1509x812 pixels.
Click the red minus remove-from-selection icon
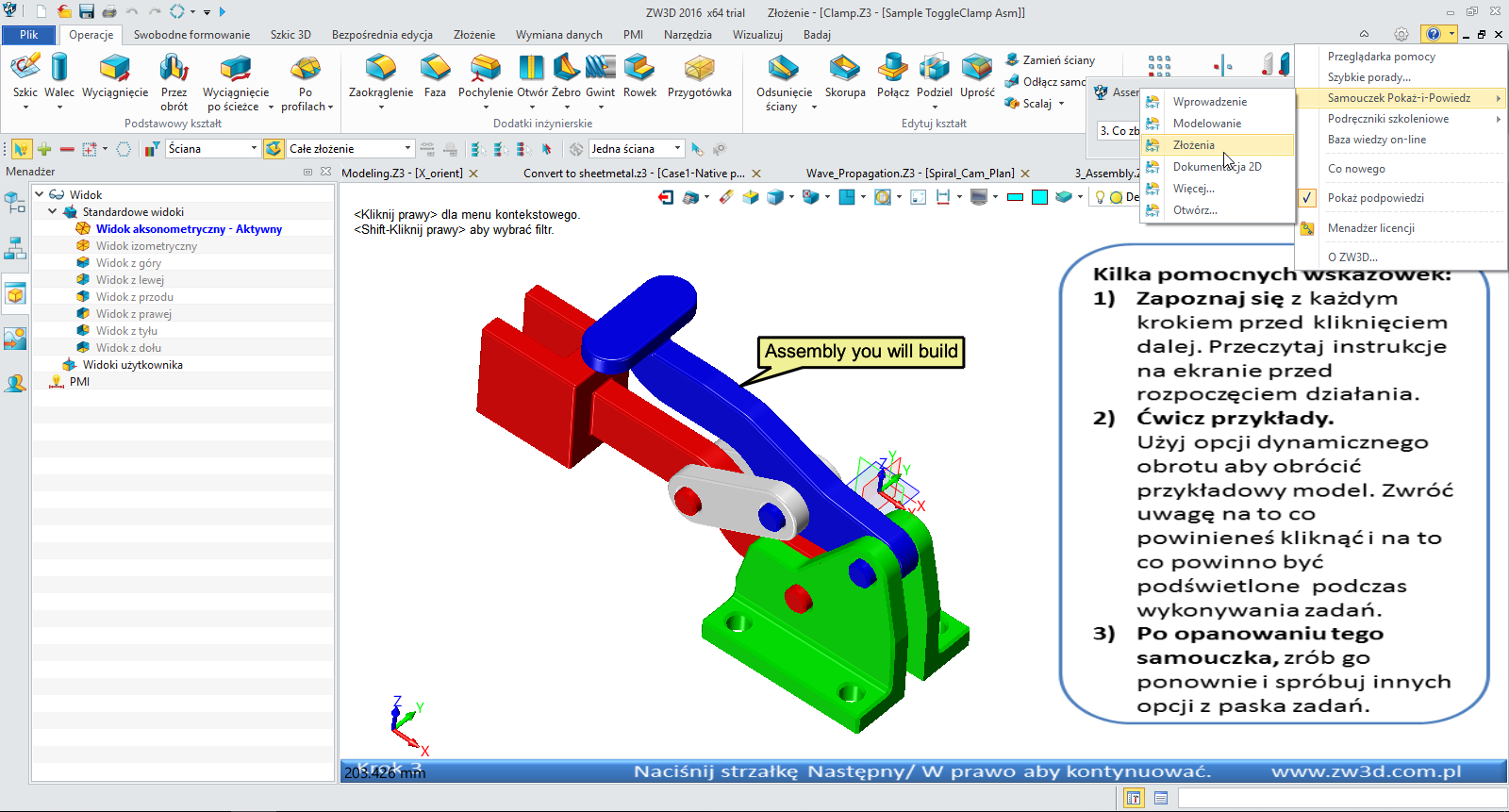pos(67,149)
